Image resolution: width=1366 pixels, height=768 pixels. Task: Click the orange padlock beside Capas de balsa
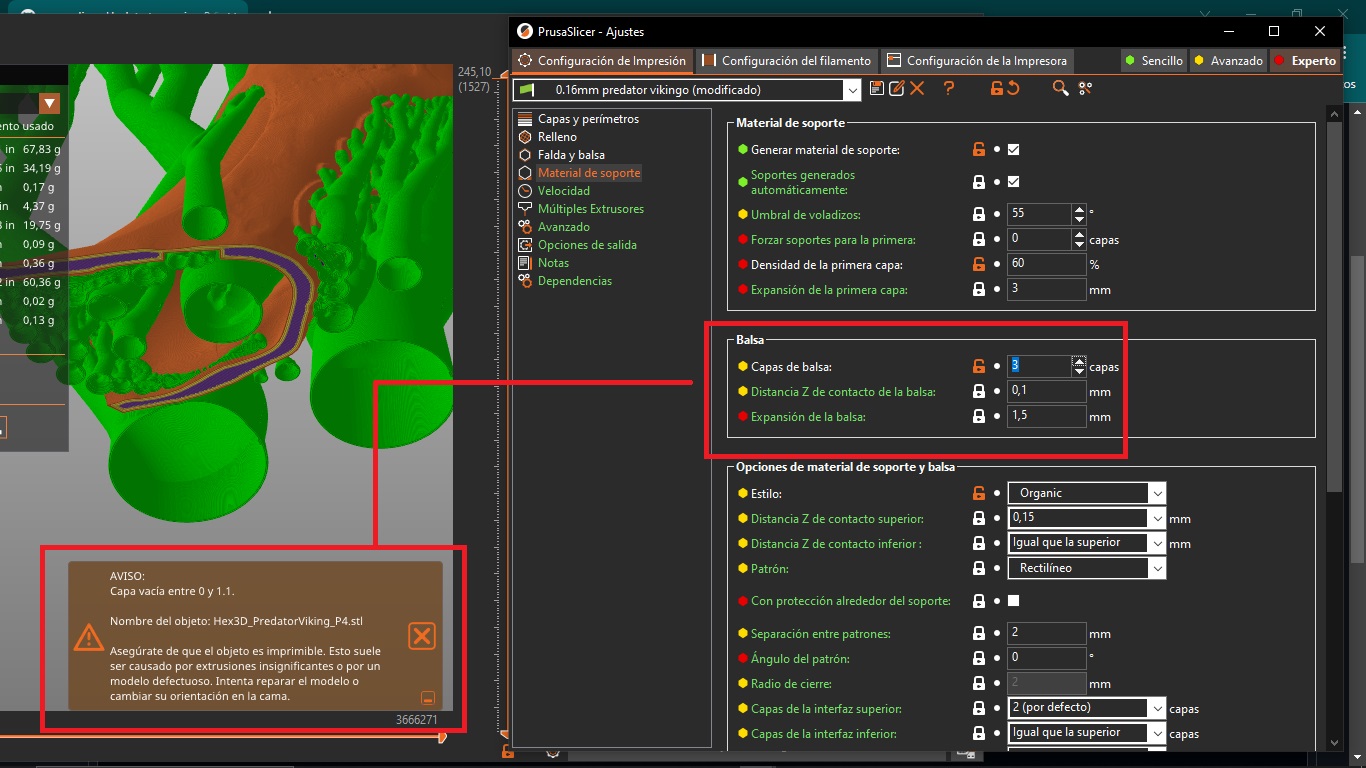[979, 367]
